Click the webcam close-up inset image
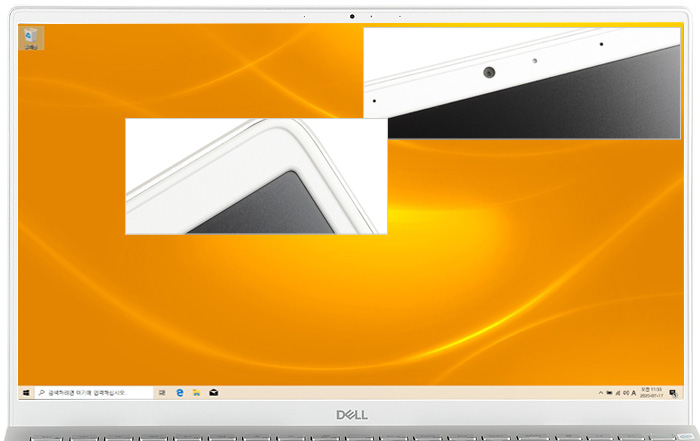700x441 pixels. (522, 83)
